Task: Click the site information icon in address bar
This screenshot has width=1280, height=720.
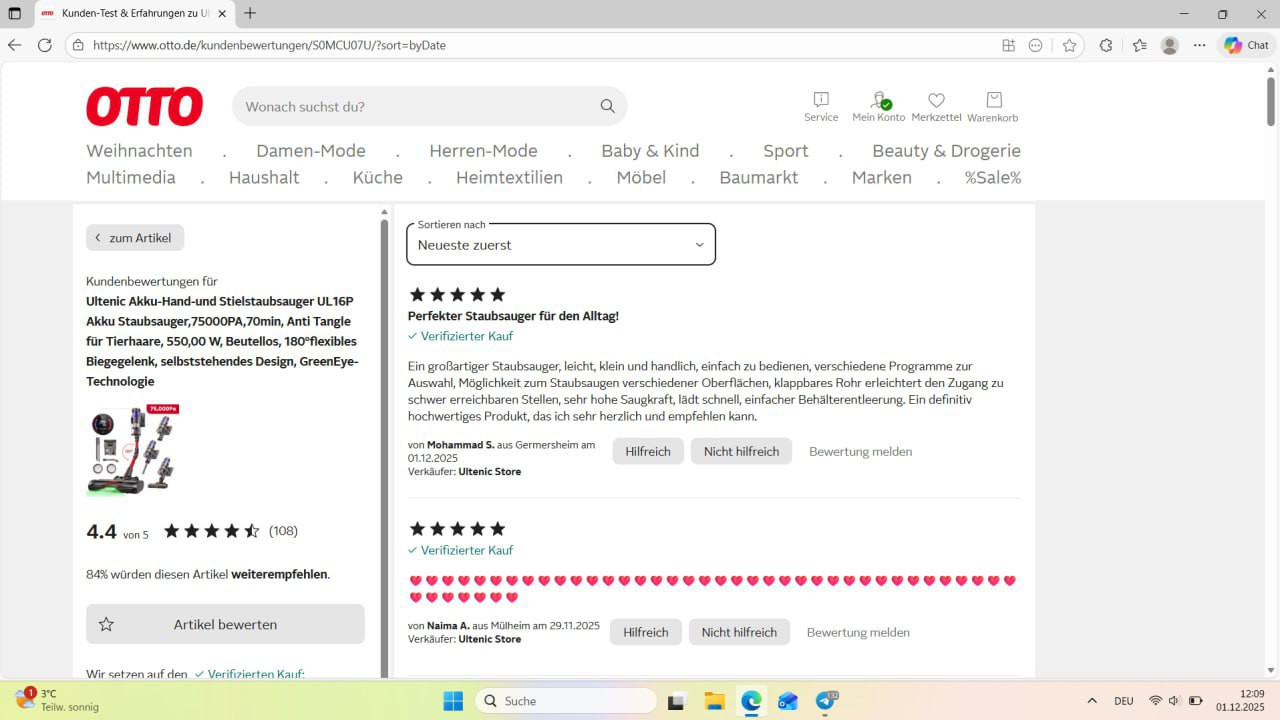Action: 78,45
